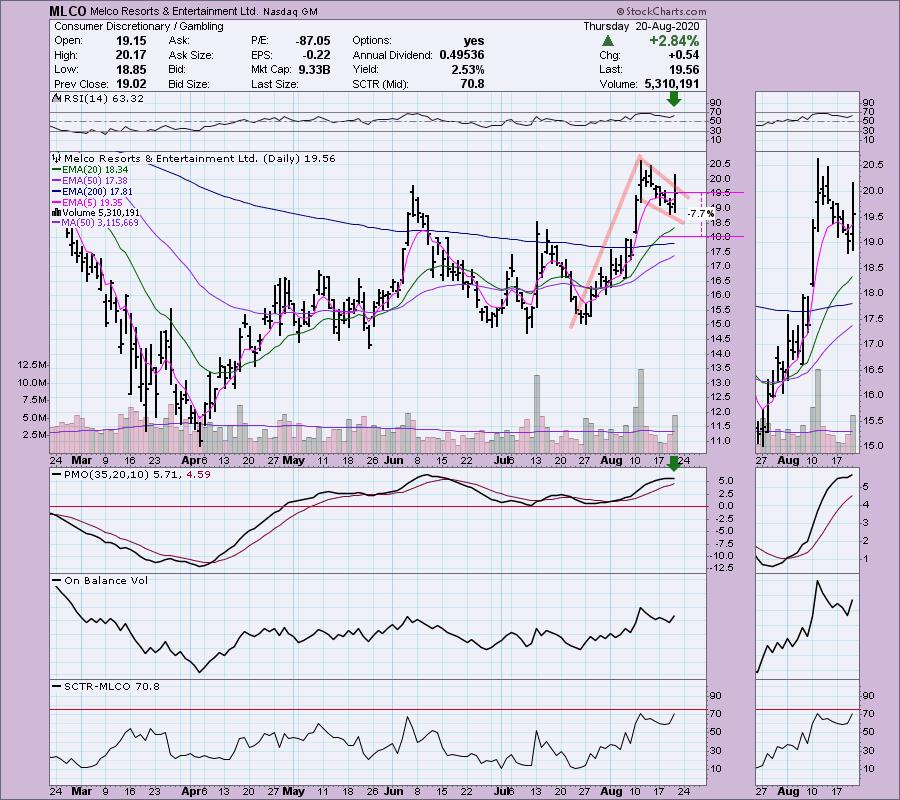Click the Nasdaq GM exchange label
This screenshot has height=800, width=900.
pos(290,11)
